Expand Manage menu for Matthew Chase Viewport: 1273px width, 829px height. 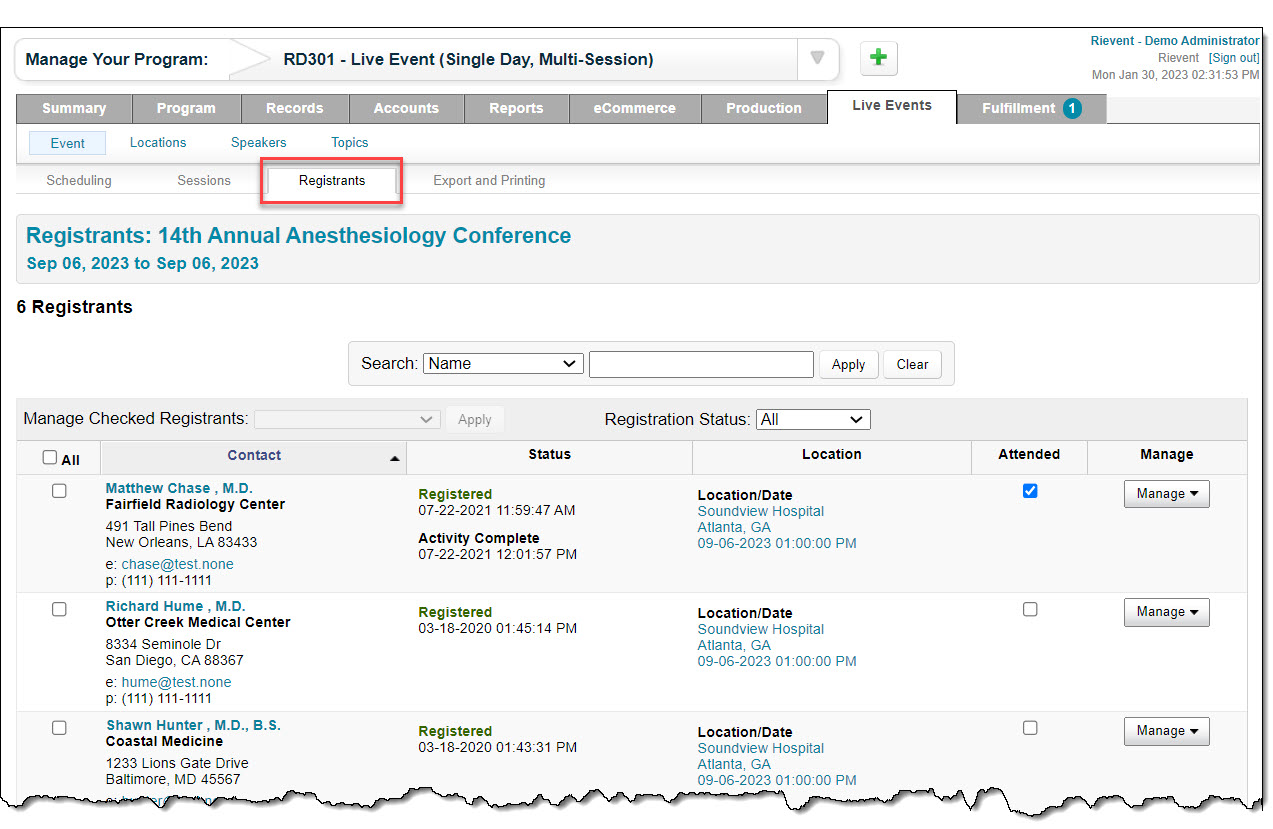click(x=1166, y=494)
